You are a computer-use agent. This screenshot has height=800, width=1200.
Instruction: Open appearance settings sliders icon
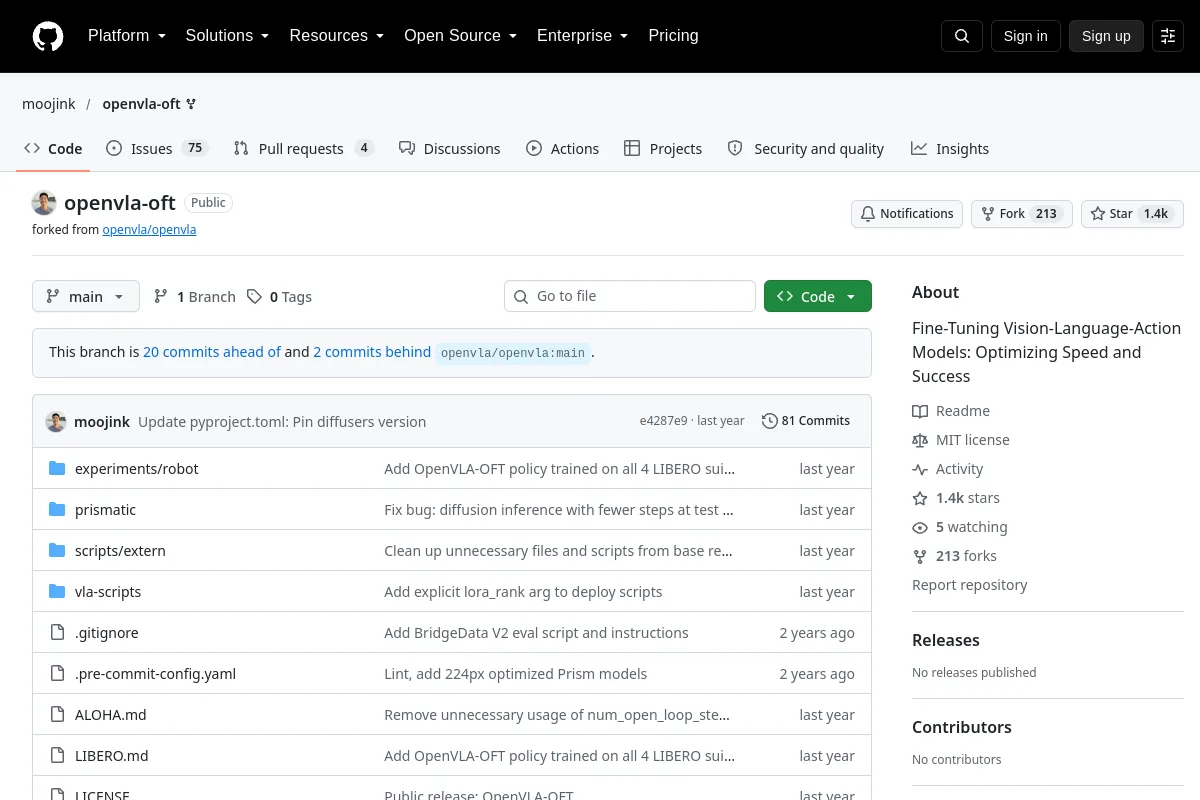point(1168,36)
